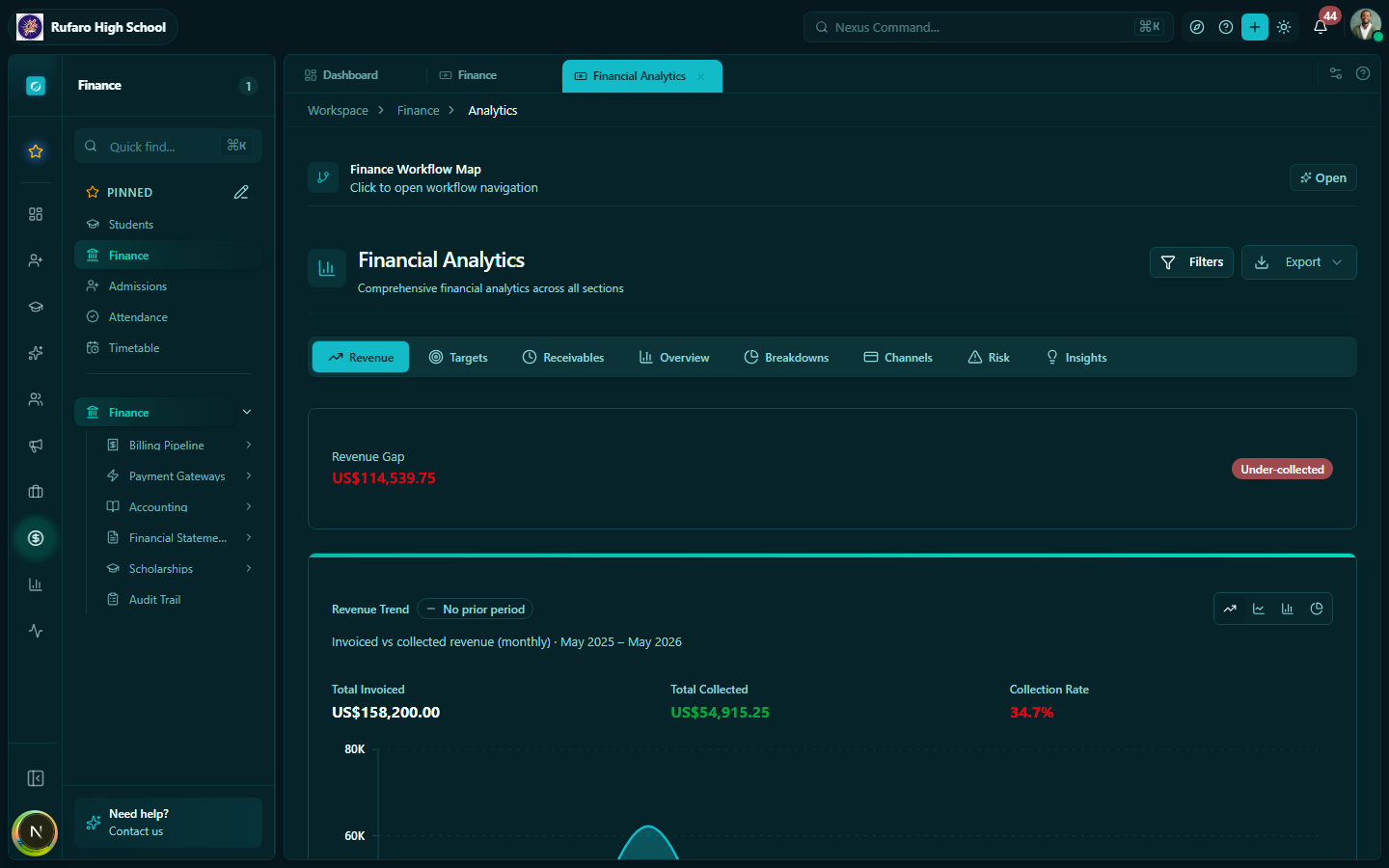The height and width of the screenshot is (868, 1389).
Task: Click the Under-collected status badge
Action: (1282, 470)
